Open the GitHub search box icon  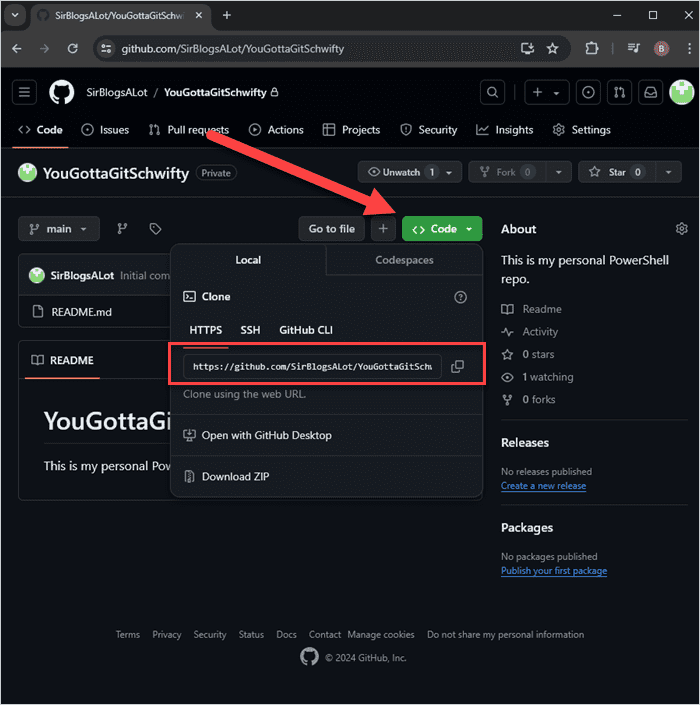492,92
